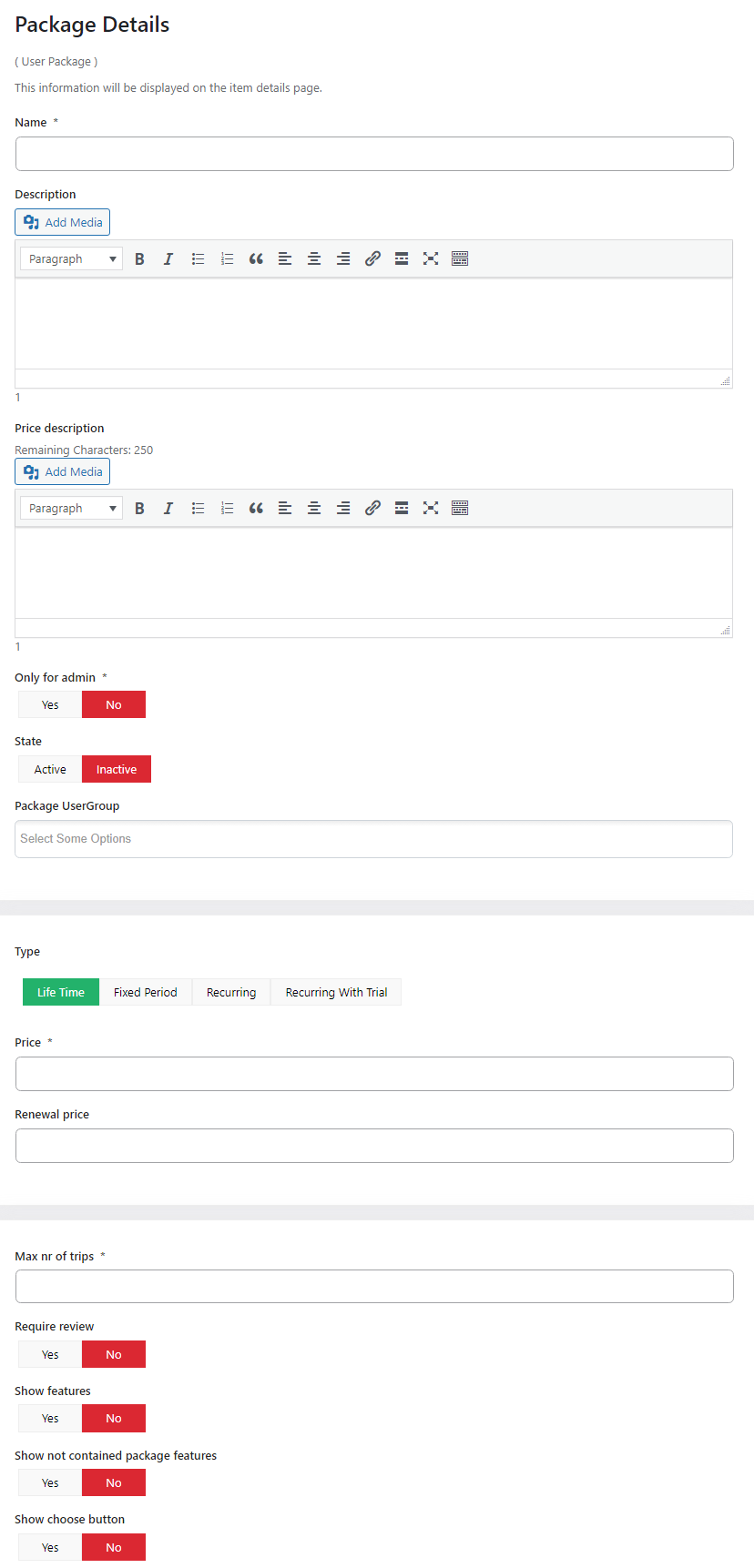Image resolution: width=754 pixels, height=1568 pixels.
Task: Click numbered list icon in Price description editor
Action: 227,509
